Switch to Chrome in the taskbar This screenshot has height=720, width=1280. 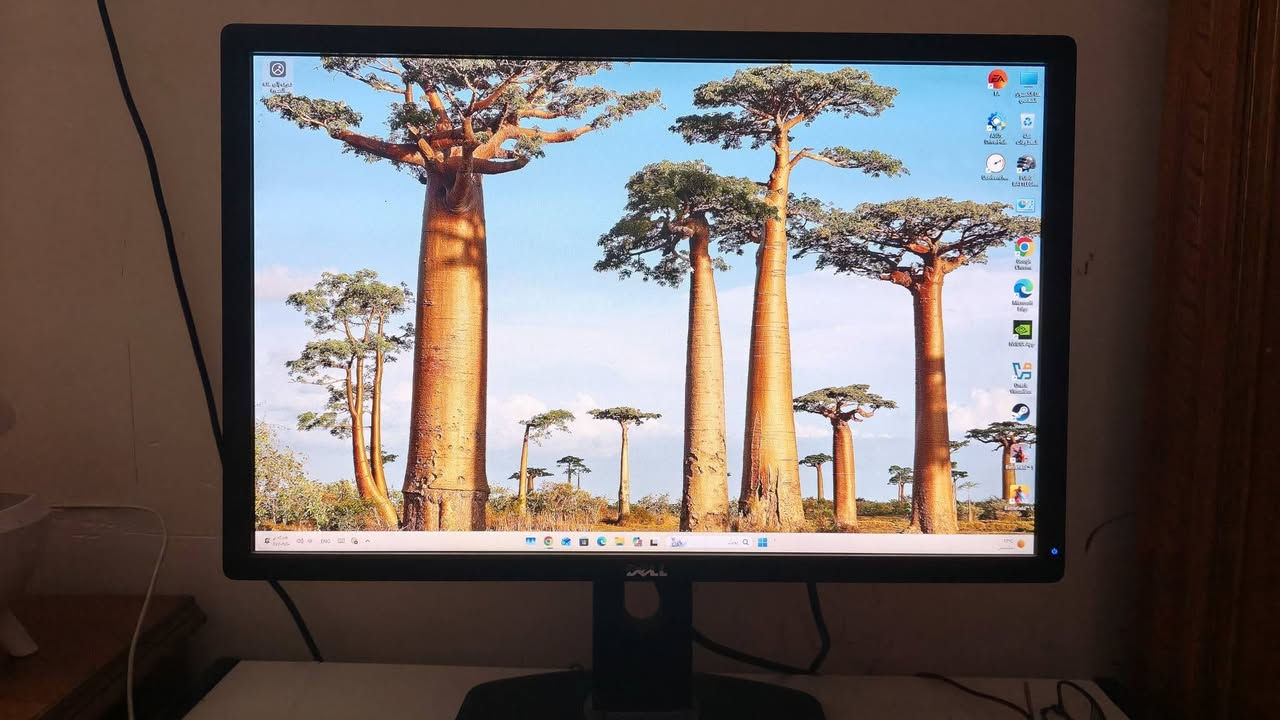point(548,542)
